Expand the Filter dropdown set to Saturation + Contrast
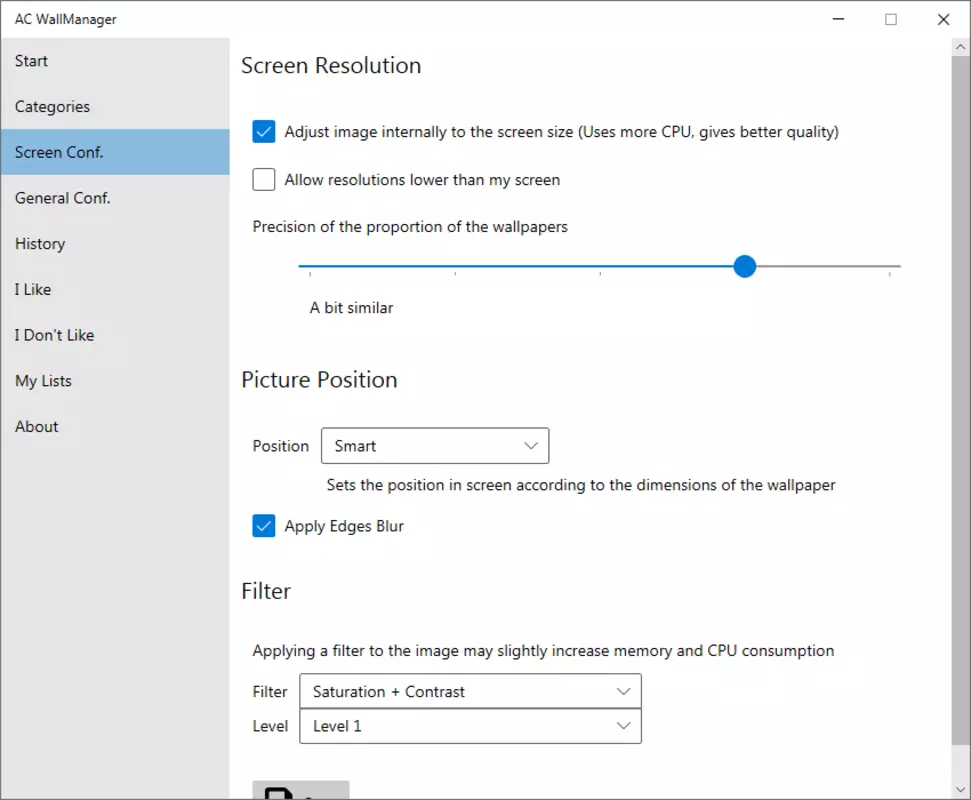The width and height of the screenshot is (971, 800). tap(471, 691)
